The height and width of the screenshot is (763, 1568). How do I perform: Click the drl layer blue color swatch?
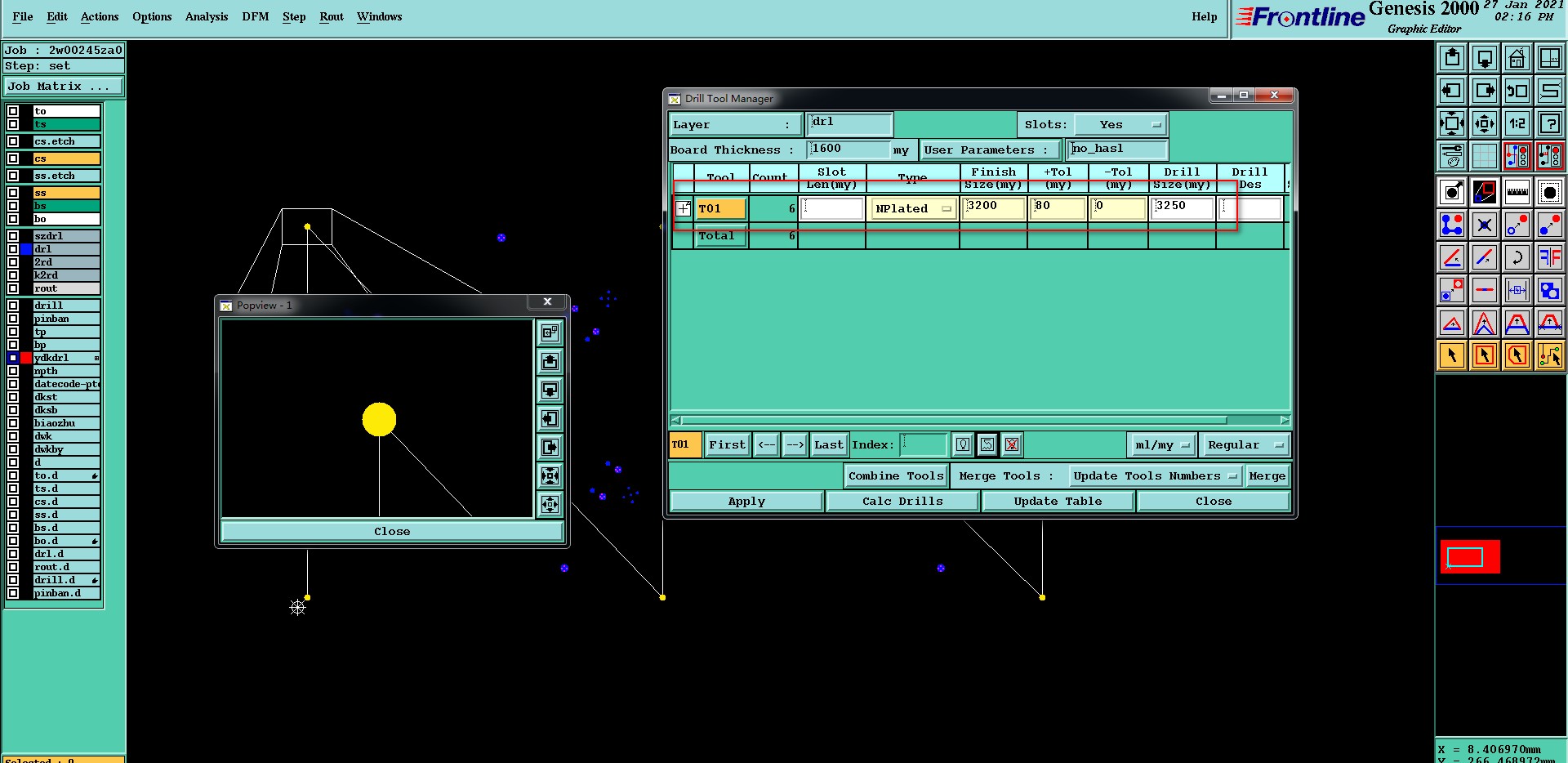tap(26, 249)
